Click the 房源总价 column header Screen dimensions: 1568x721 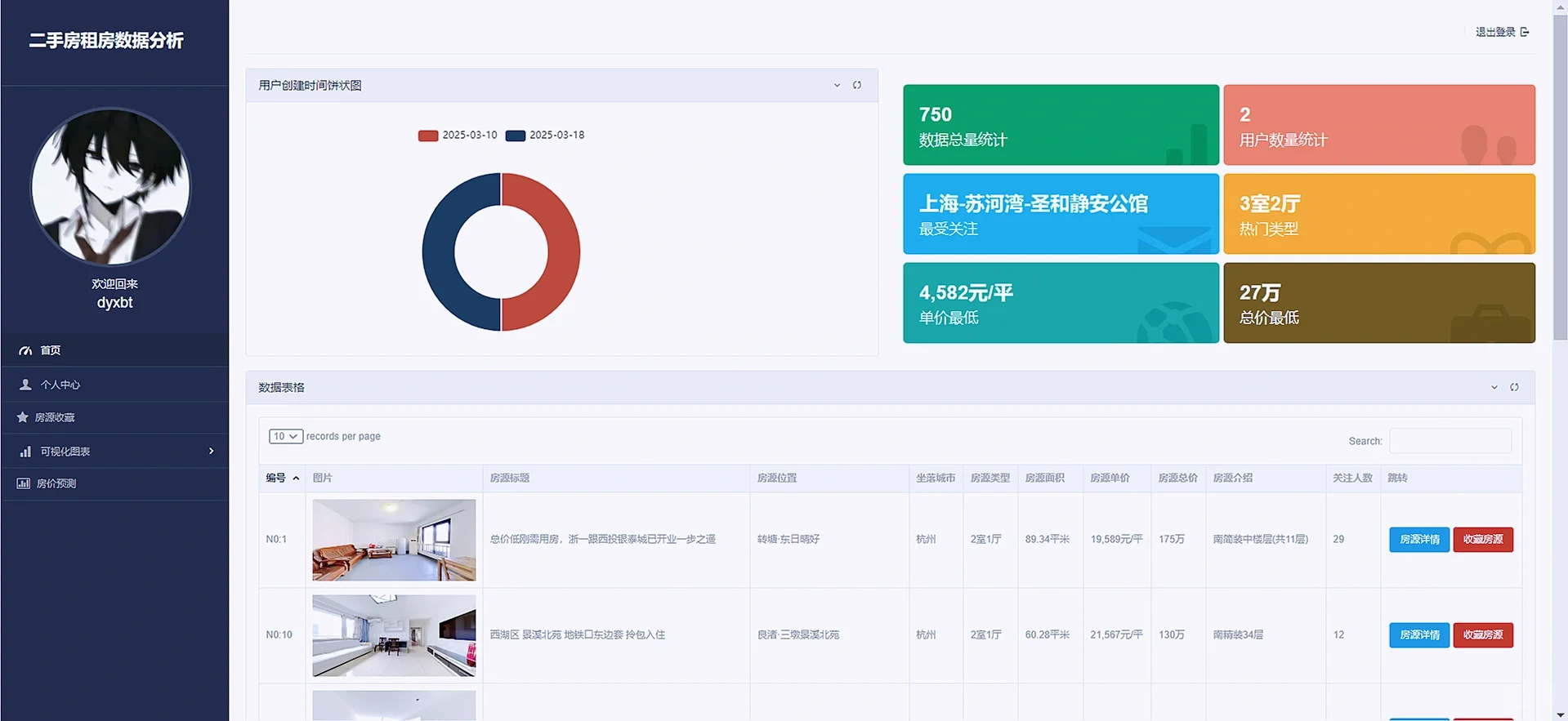click(x=1178, y=478)
